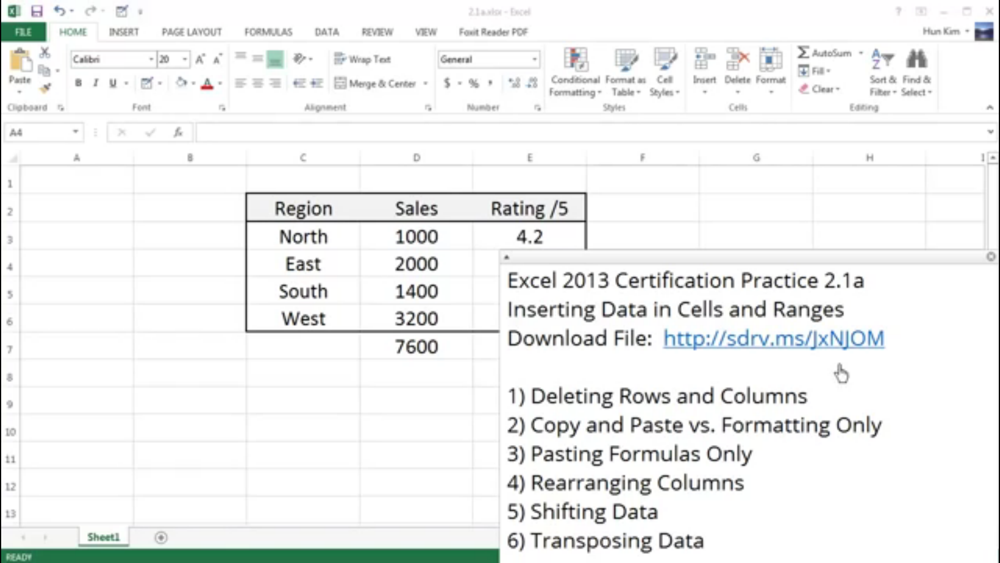Screen dimensions: 1000x563
Task: Expand the General number format dropdown
Action: tap(535, 60)
